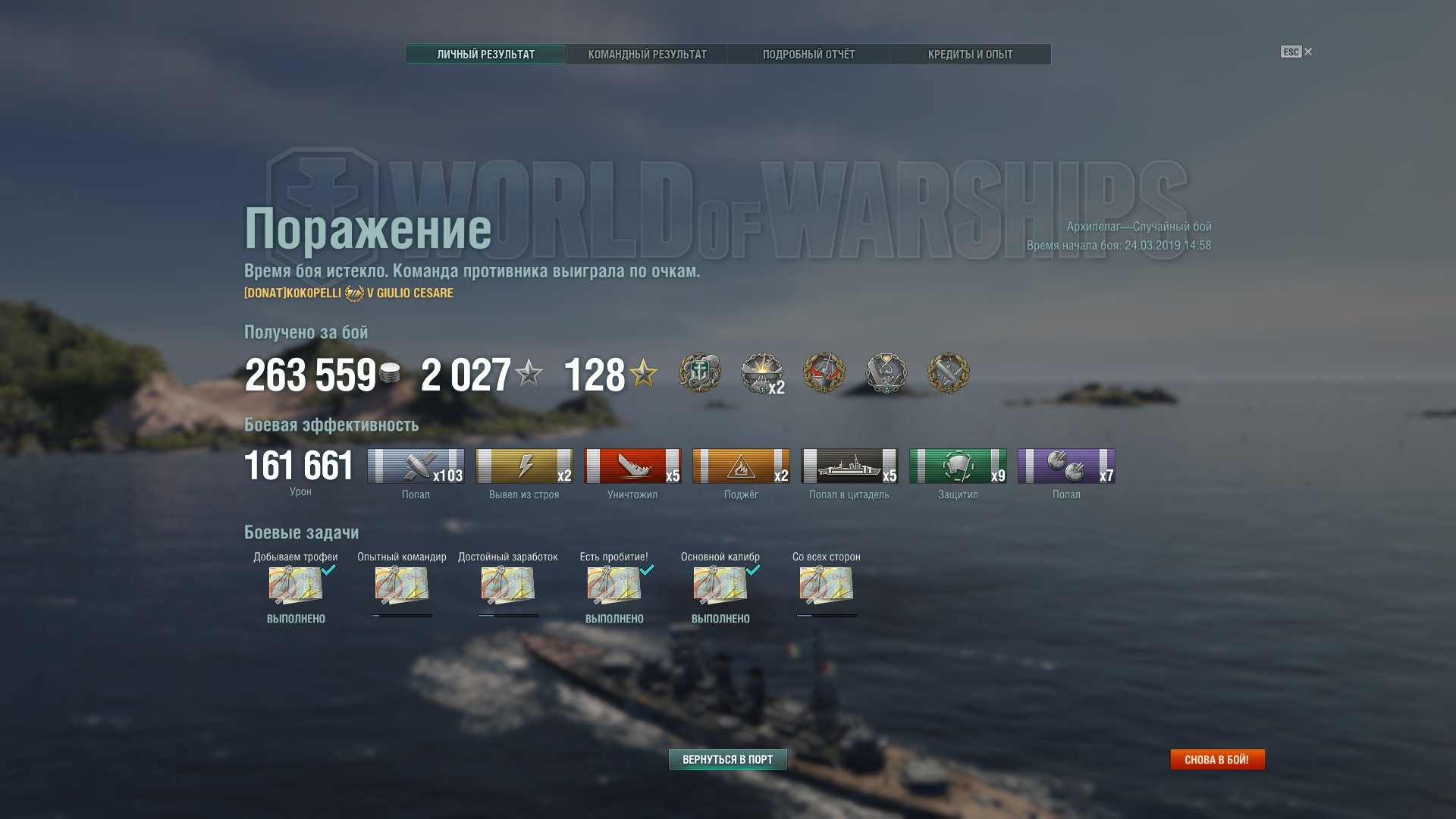
Task: Click the Вывел из строя ribbon
Action: 524,466
